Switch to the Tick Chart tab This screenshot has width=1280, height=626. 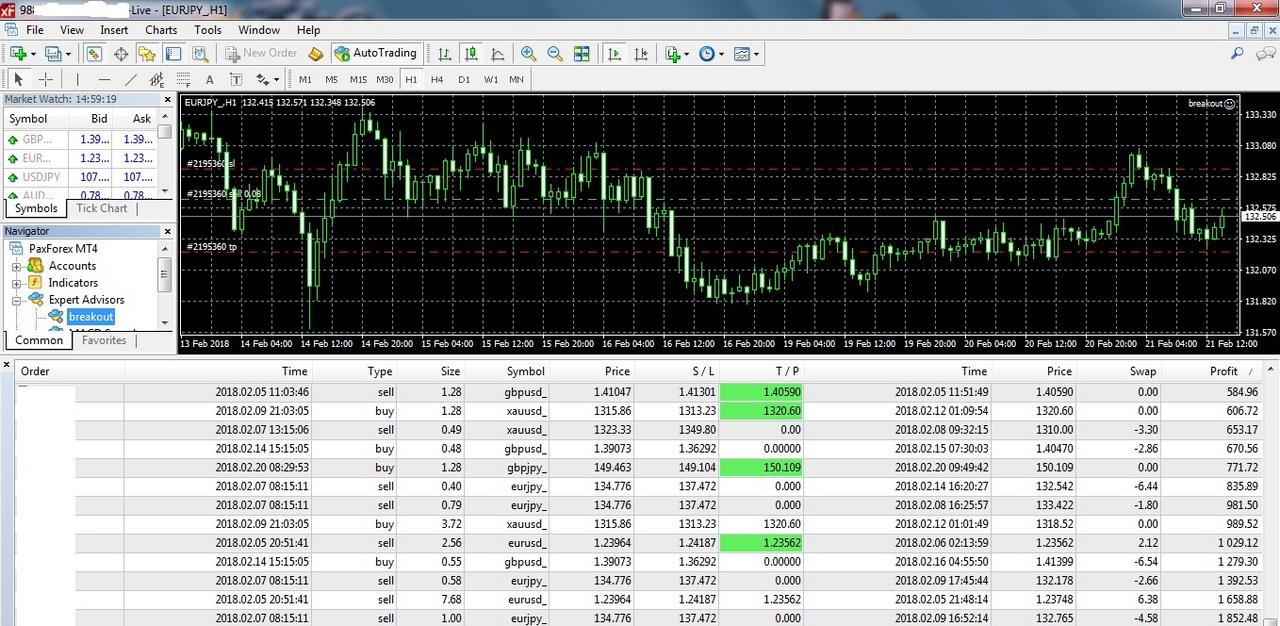tap(102, 208)
